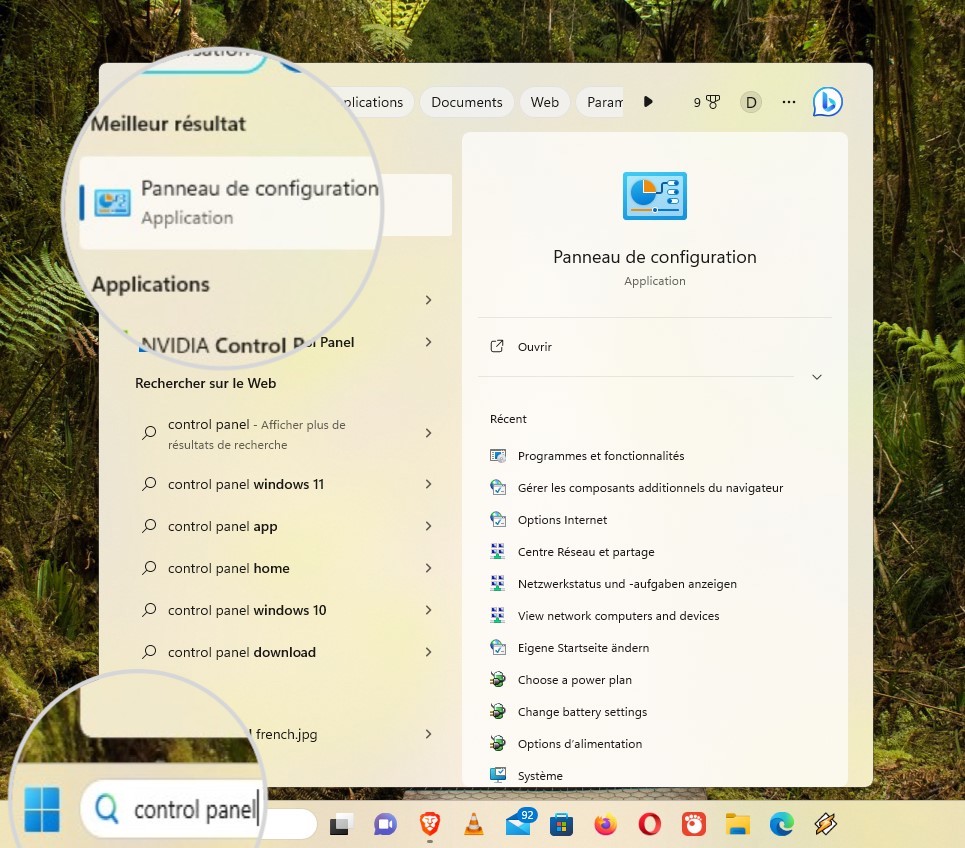Expand chevron for control panel download
This screenshot has height=848, width=965.
428,651
